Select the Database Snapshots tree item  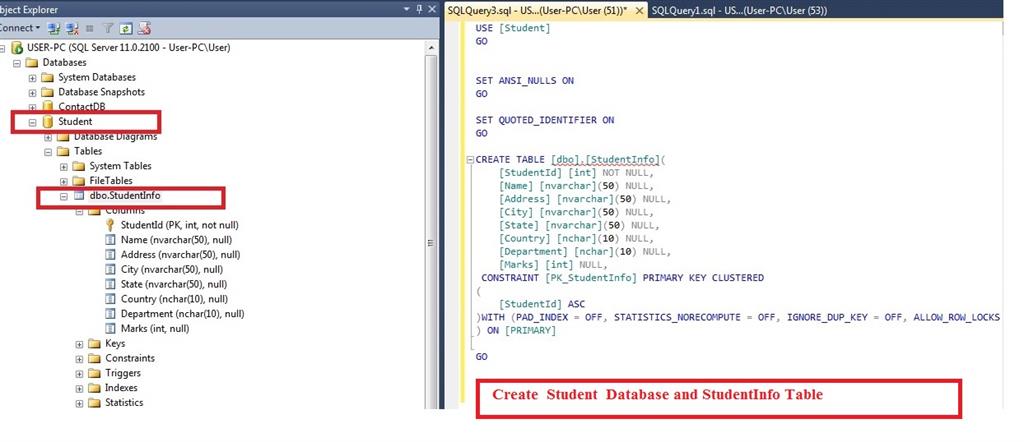101,92
